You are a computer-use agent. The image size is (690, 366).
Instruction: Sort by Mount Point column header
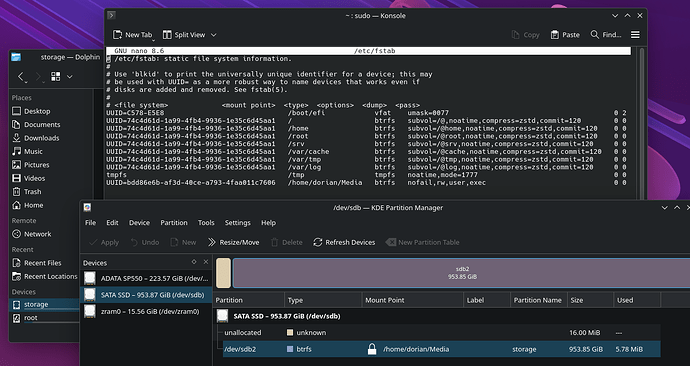tap(413, 300)
